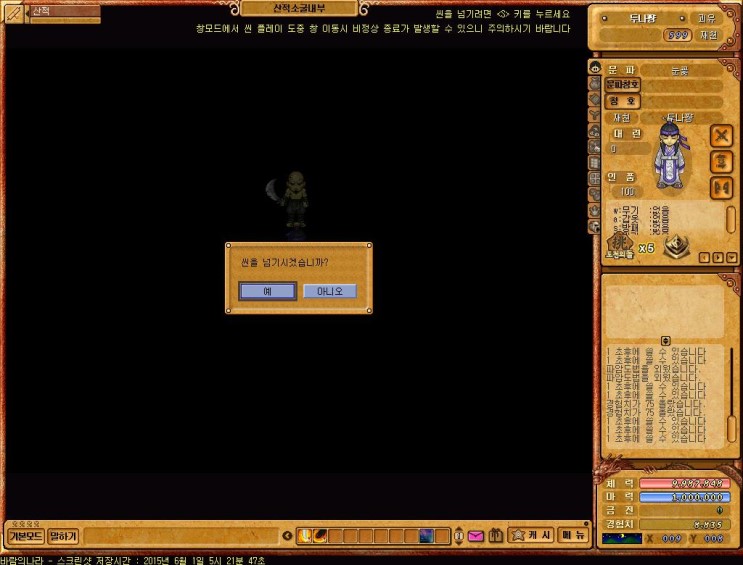Click the crossed-swords X icon beside the character portrait
The width and height of the screenshot is (743, 565).
point(721,135)
